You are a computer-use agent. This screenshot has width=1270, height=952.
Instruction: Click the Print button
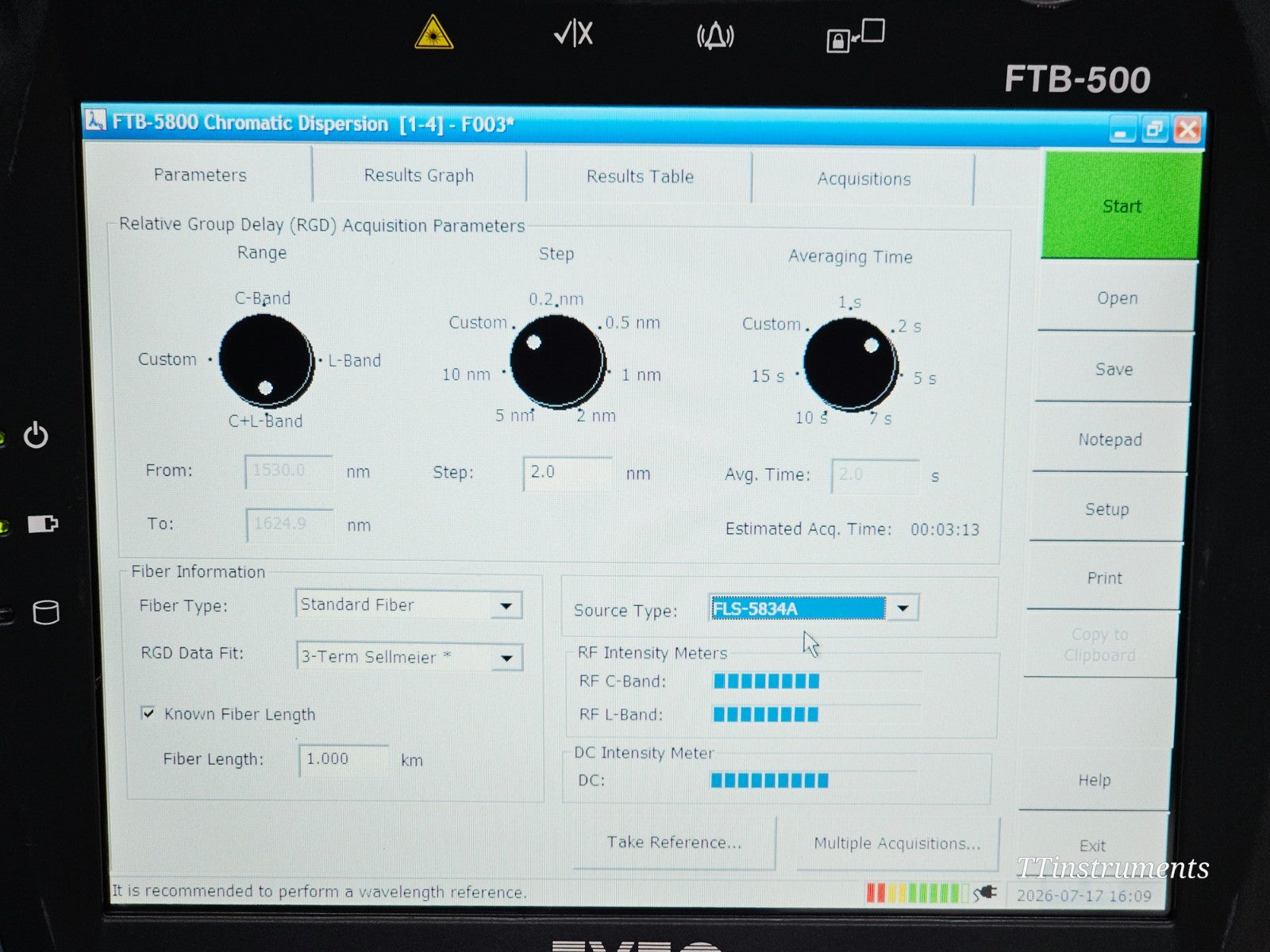click(1104, 578)
